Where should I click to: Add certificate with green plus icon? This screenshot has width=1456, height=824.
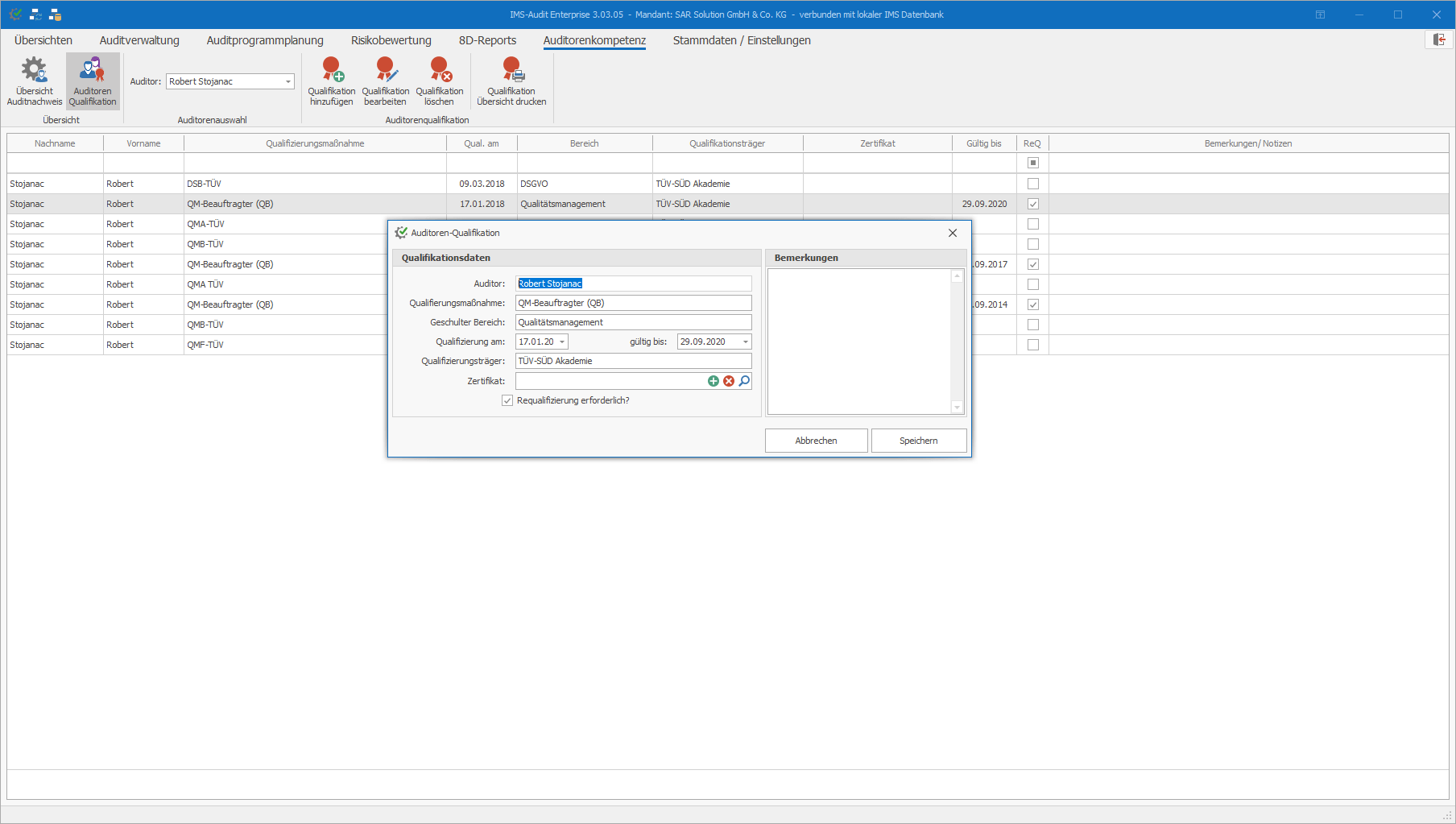714,381
